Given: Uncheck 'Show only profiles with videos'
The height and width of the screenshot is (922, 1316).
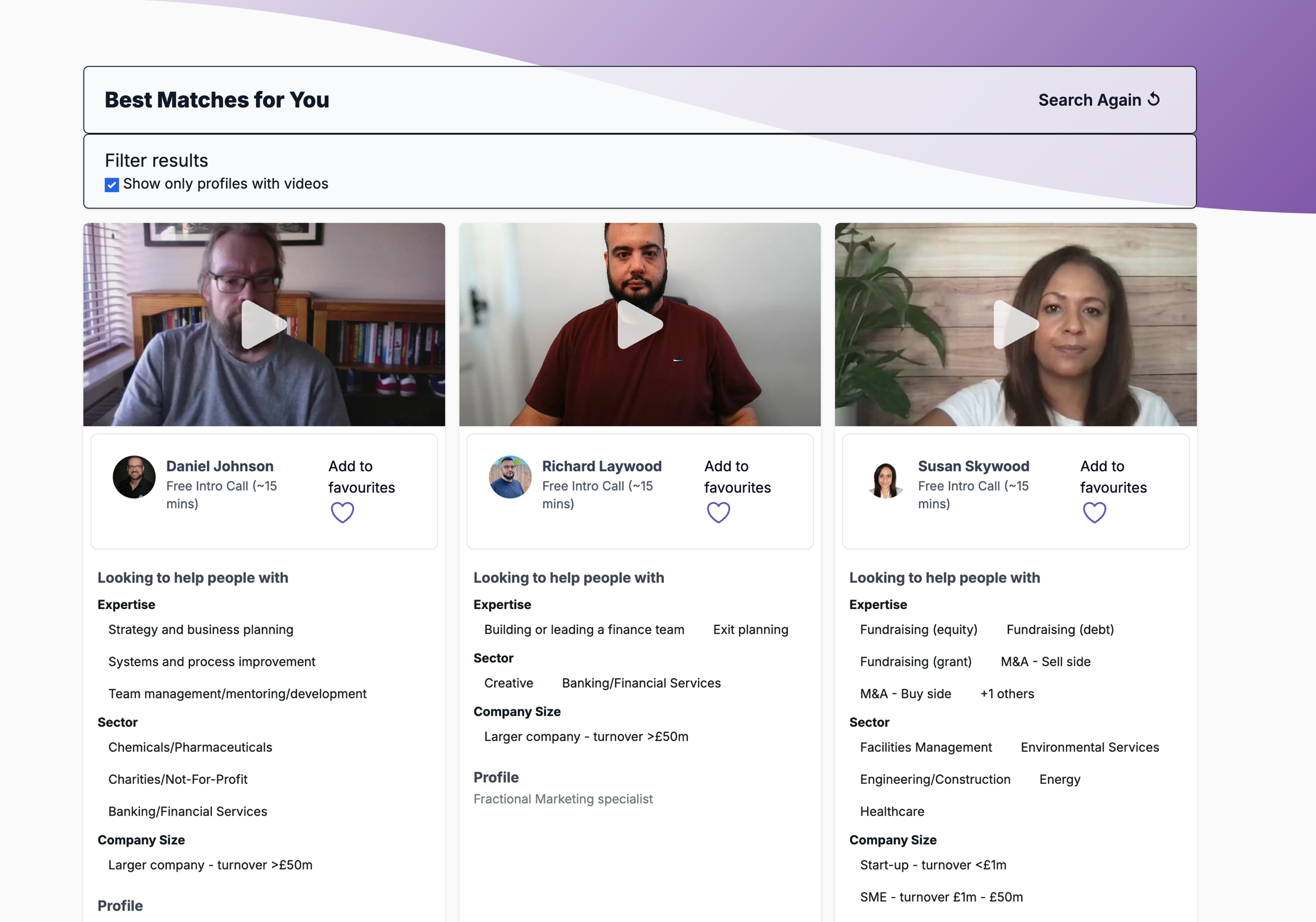Looking at the screenshot, I should 112,184.
